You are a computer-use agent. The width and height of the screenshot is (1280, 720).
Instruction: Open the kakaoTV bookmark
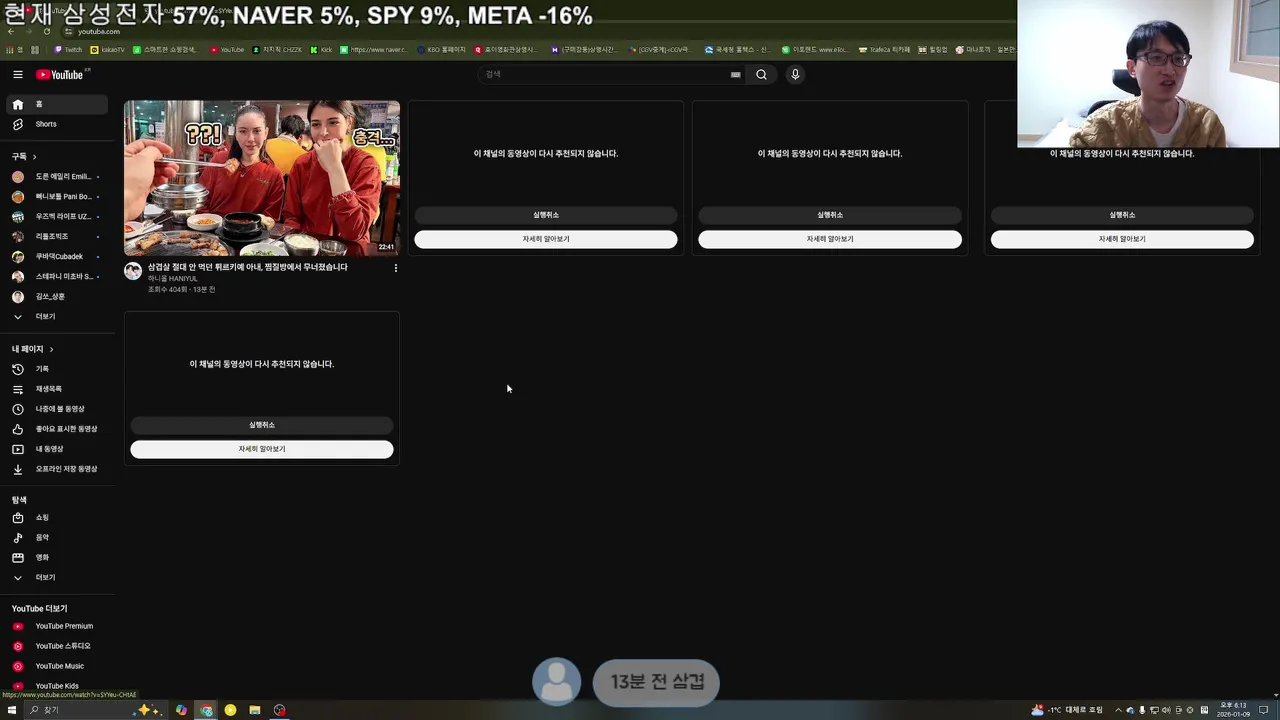[x=108, y=49]
